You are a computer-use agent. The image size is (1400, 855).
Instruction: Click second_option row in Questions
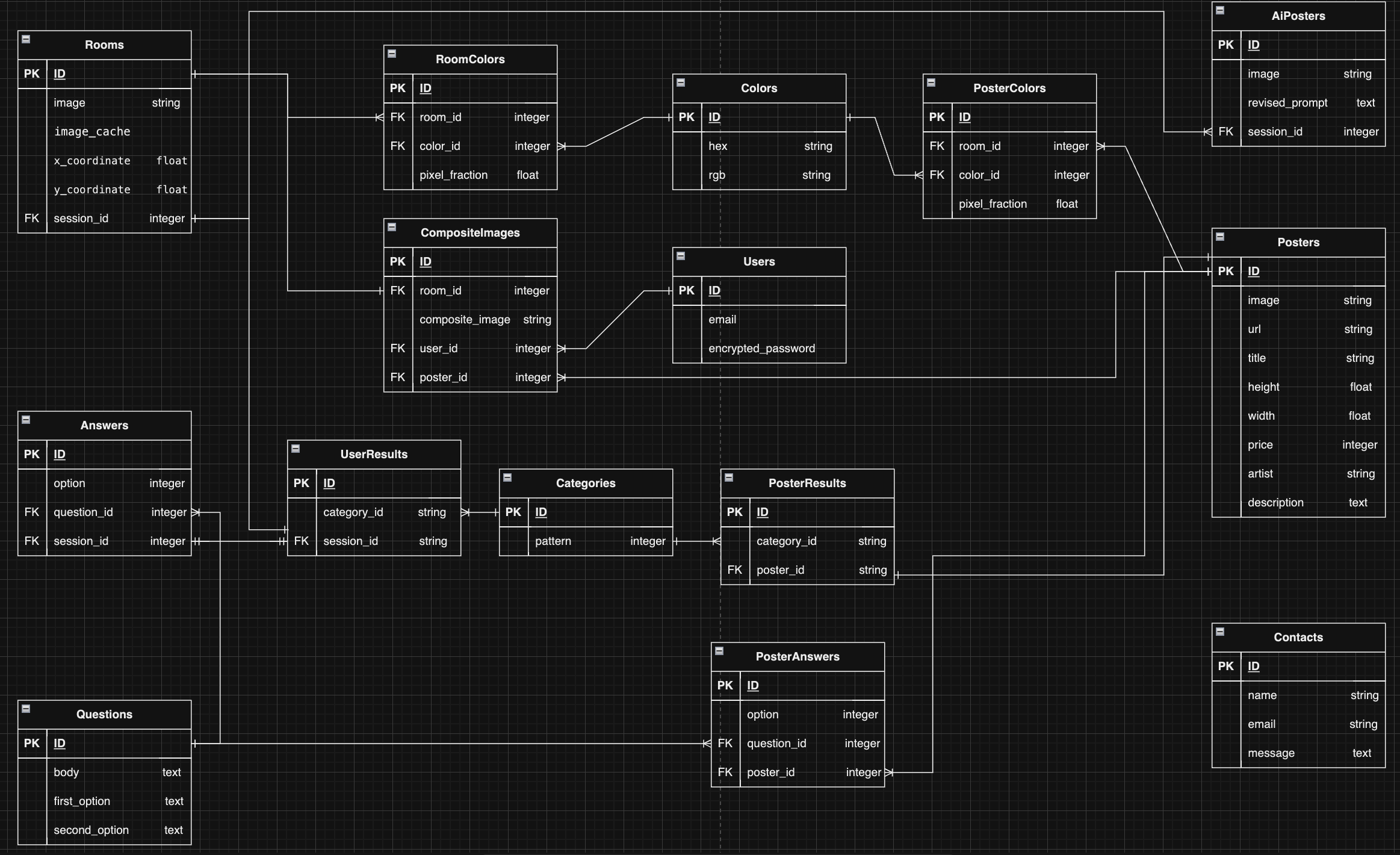[104, 830]
